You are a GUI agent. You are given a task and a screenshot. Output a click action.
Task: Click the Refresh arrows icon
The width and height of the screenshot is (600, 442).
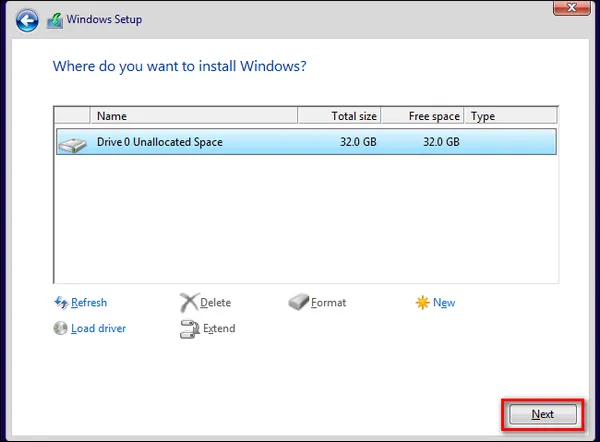[x=61, y=303]
